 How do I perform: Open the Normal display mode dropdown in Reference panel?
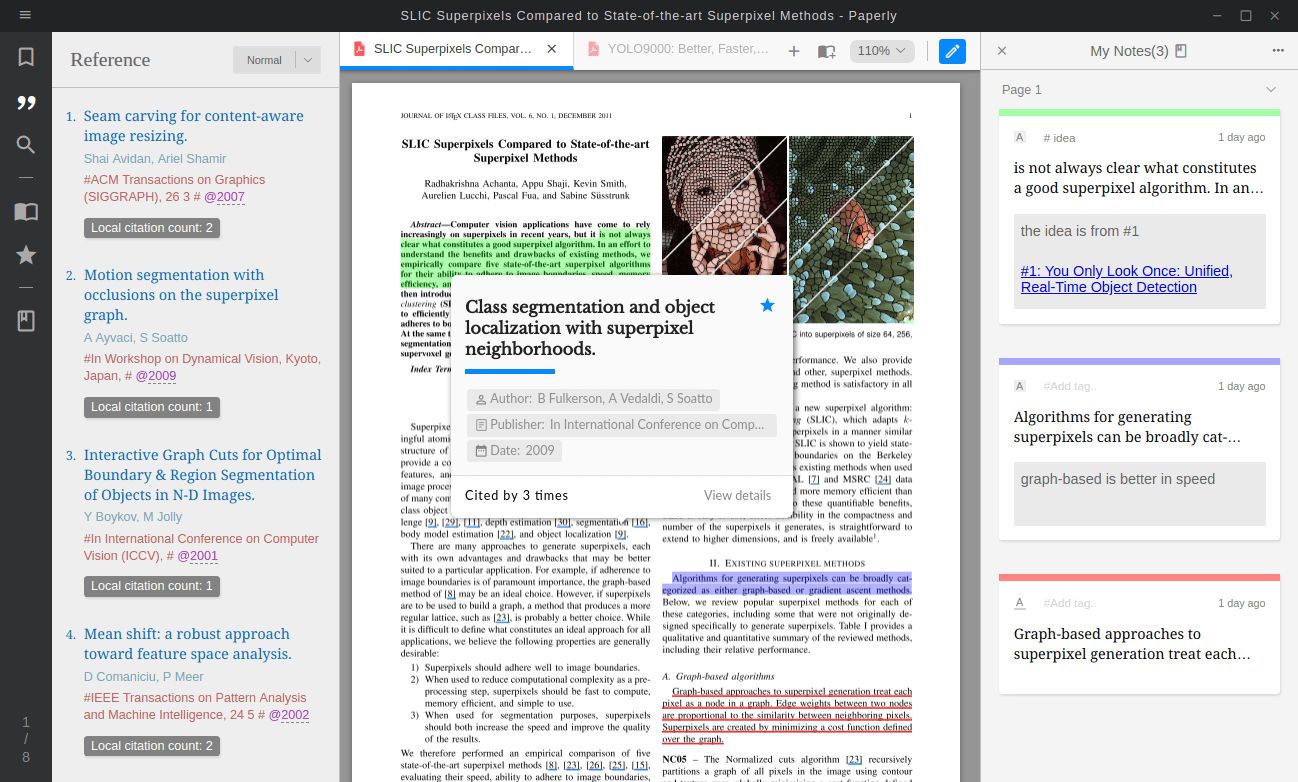click(x=277, y=59)
